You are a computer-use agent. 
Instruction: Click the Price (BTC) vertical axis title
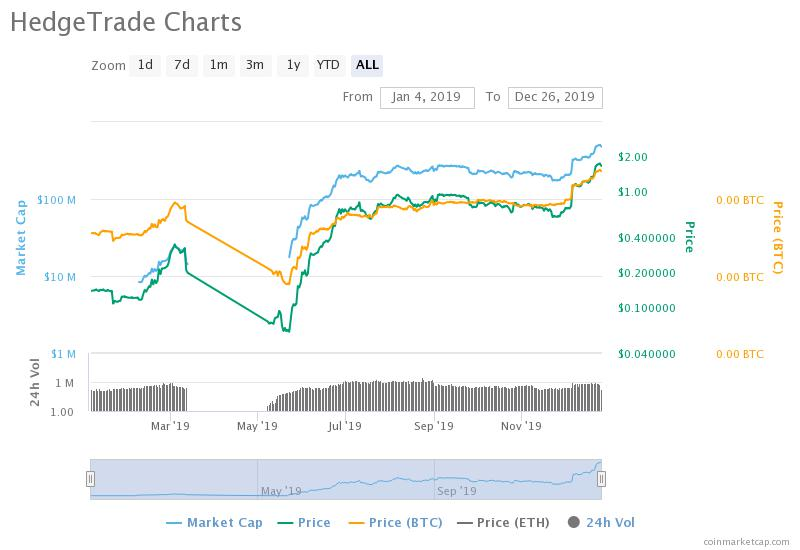tap(778, 238)
